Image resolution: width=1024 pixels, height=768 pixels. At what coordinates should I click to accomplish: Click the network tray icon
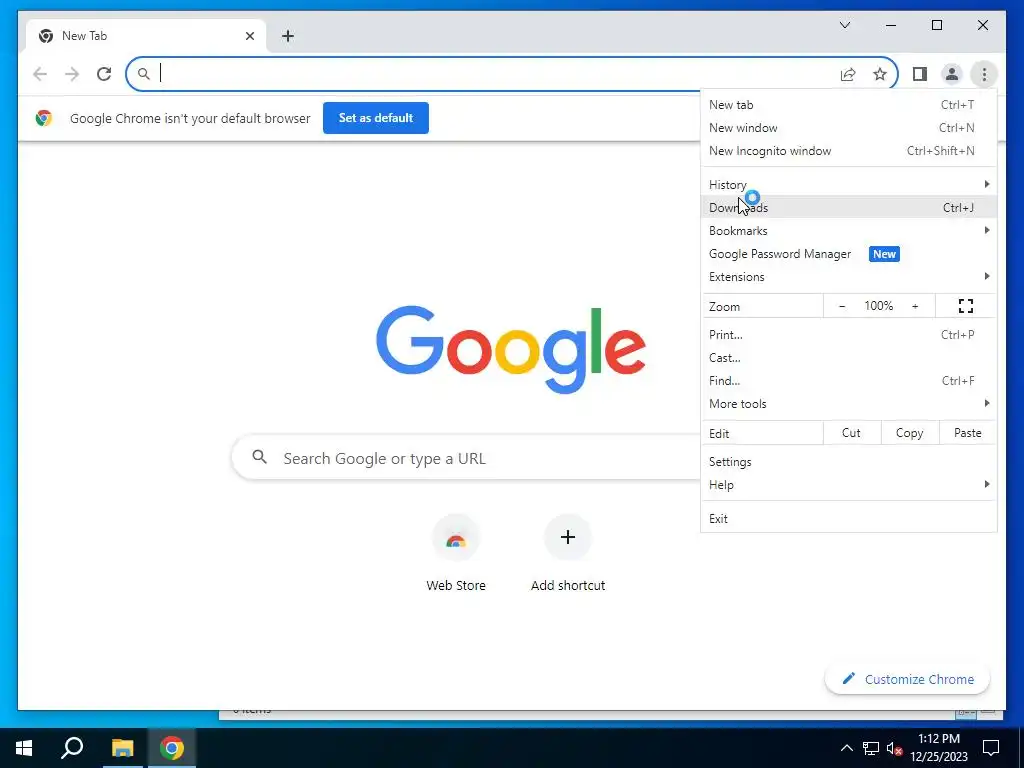point(871,748)
